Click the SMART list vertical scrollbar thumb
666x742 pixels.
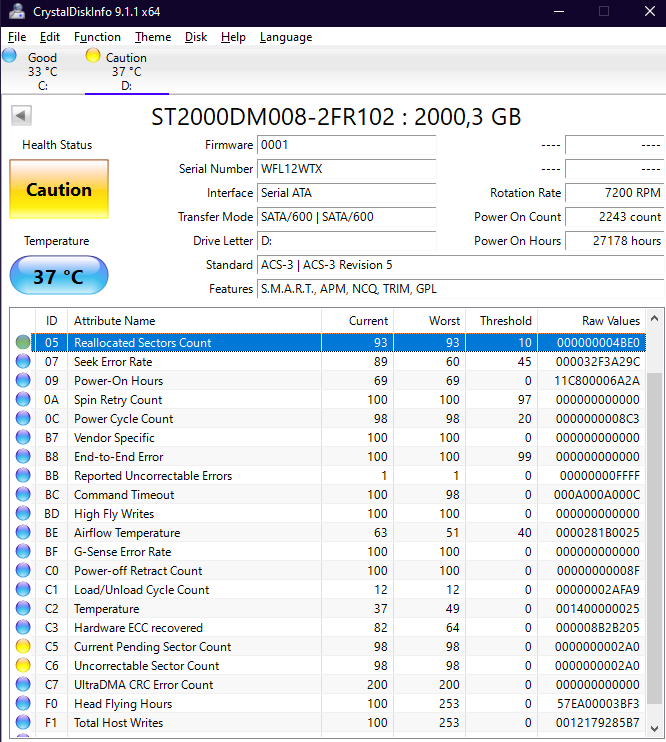[655, 538]
